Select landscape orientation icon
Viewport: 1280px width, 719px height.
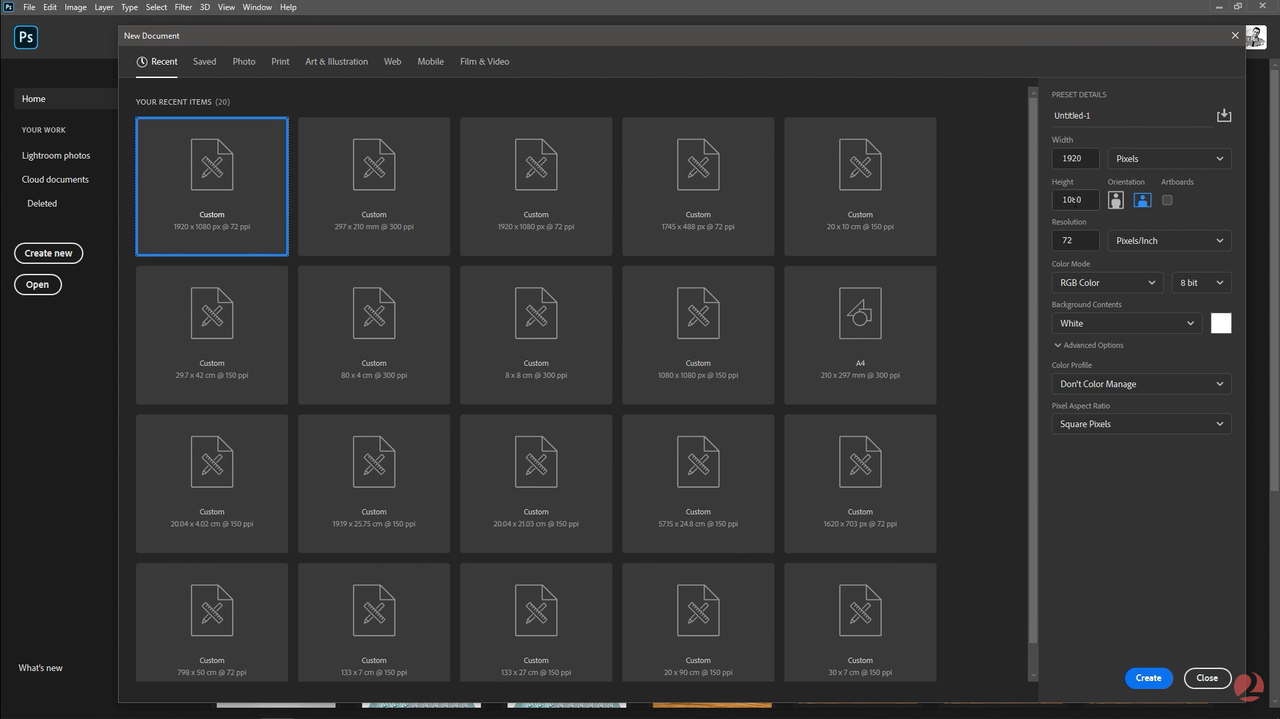point(1142,200)
